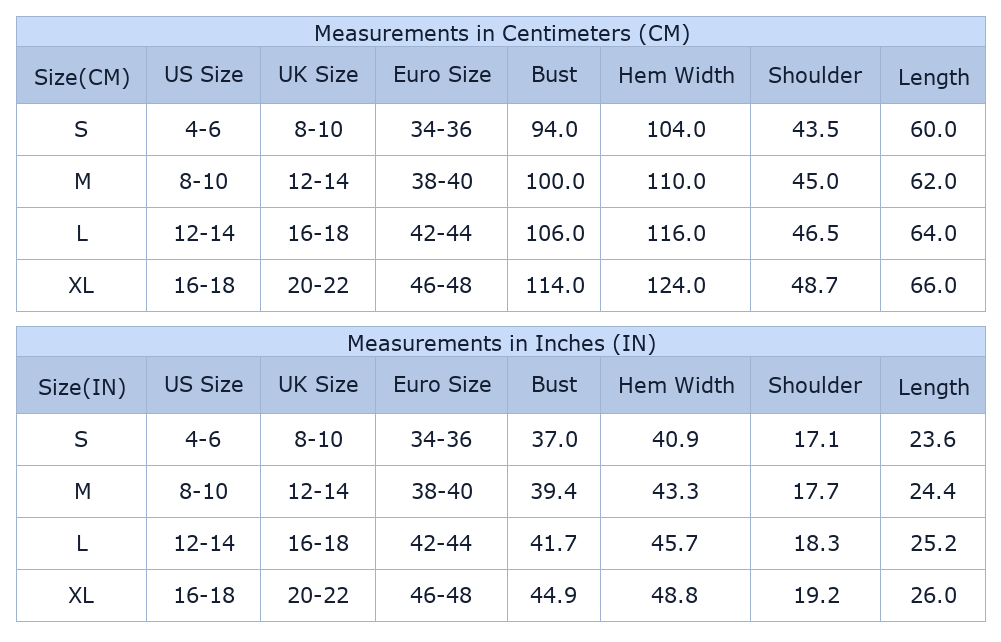Image resolution: width=1001 pixels, height=642 pixels.
Task: Select the Hem Width value 43.3
Action: point(676,491)
